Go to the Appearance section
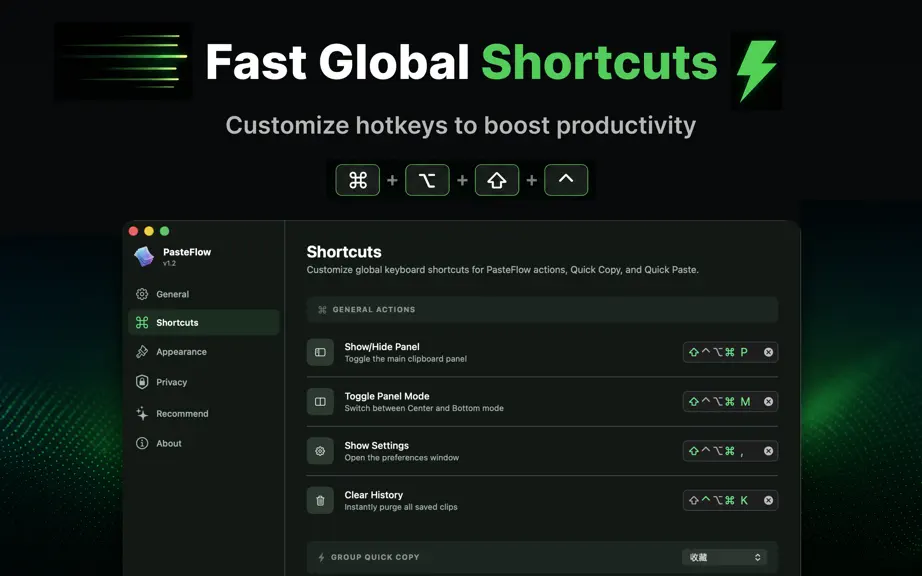 pyautogui.click(x=203, y=351)
